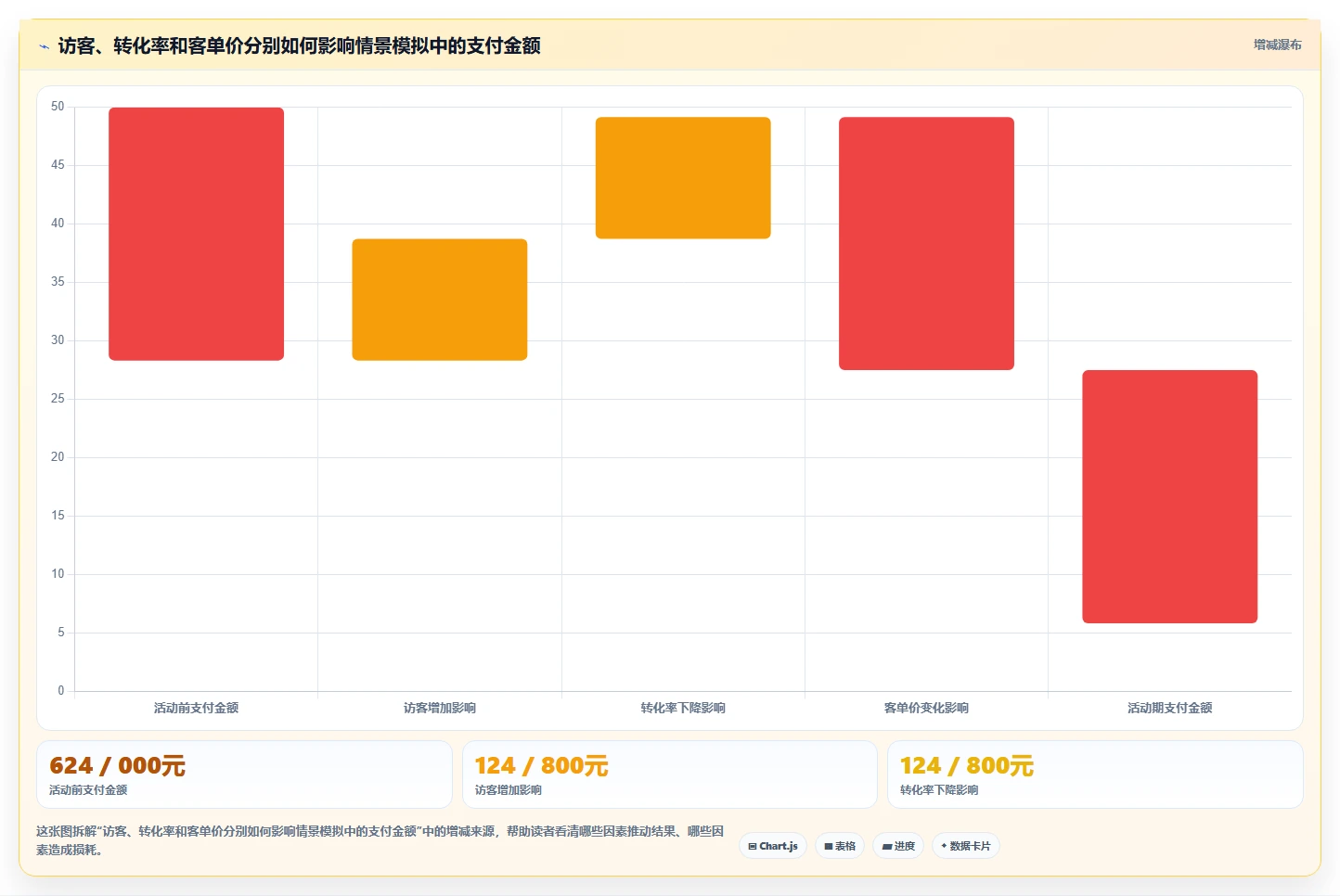Click the red 活动期支付金额 bar
The image size is (1340, 896).
pyautogui.click(x=1169, y=496)
